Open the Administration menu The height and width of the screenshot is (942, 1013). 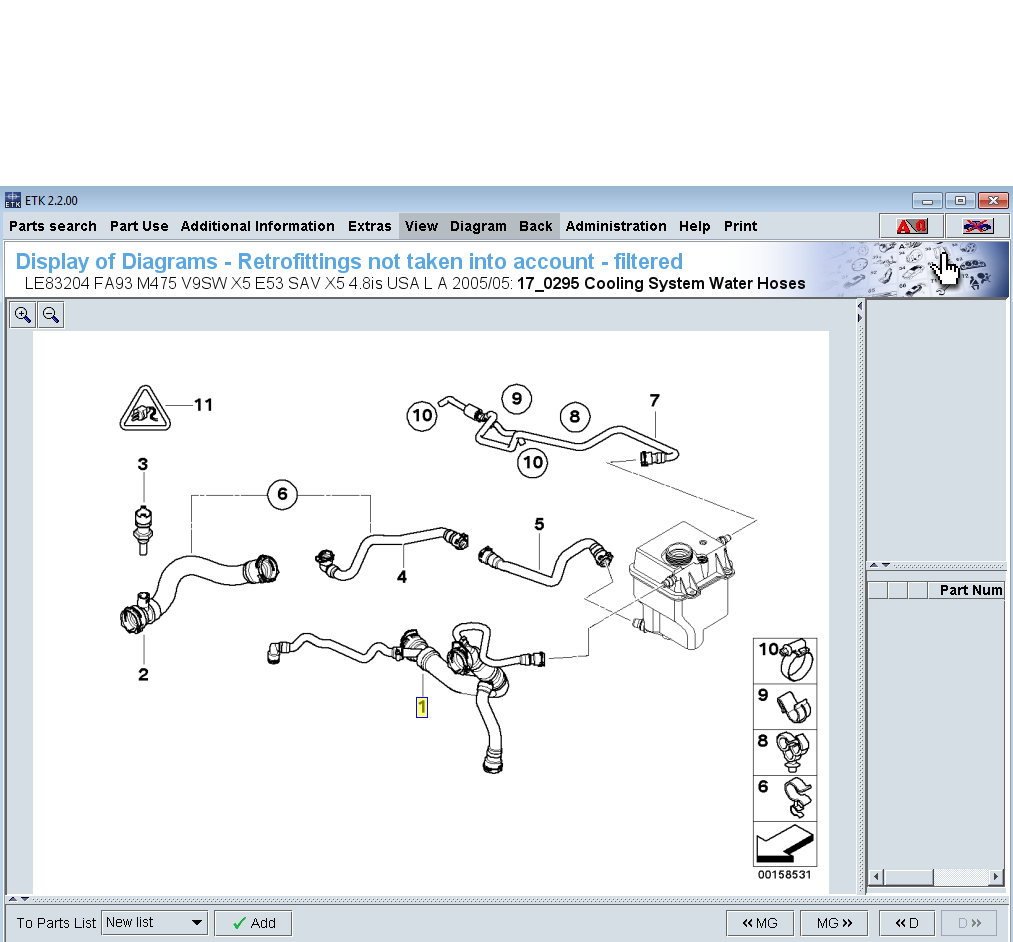click(x=616, y=226)
